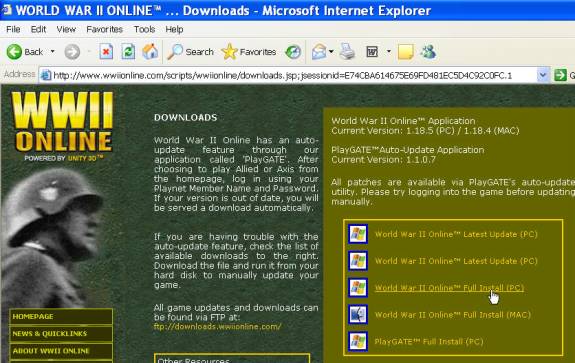The image size is (575, 363).
Task: Click the Back arrow icon
Action: coord(14,52)
